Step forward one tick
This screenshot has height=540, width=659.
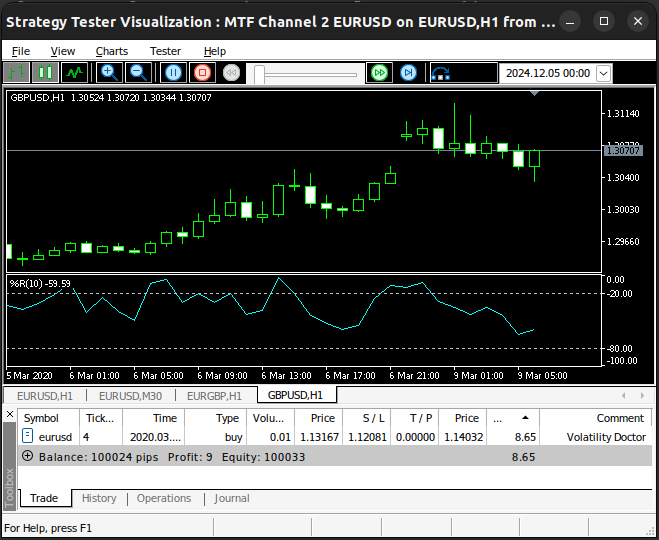point(408,73)
